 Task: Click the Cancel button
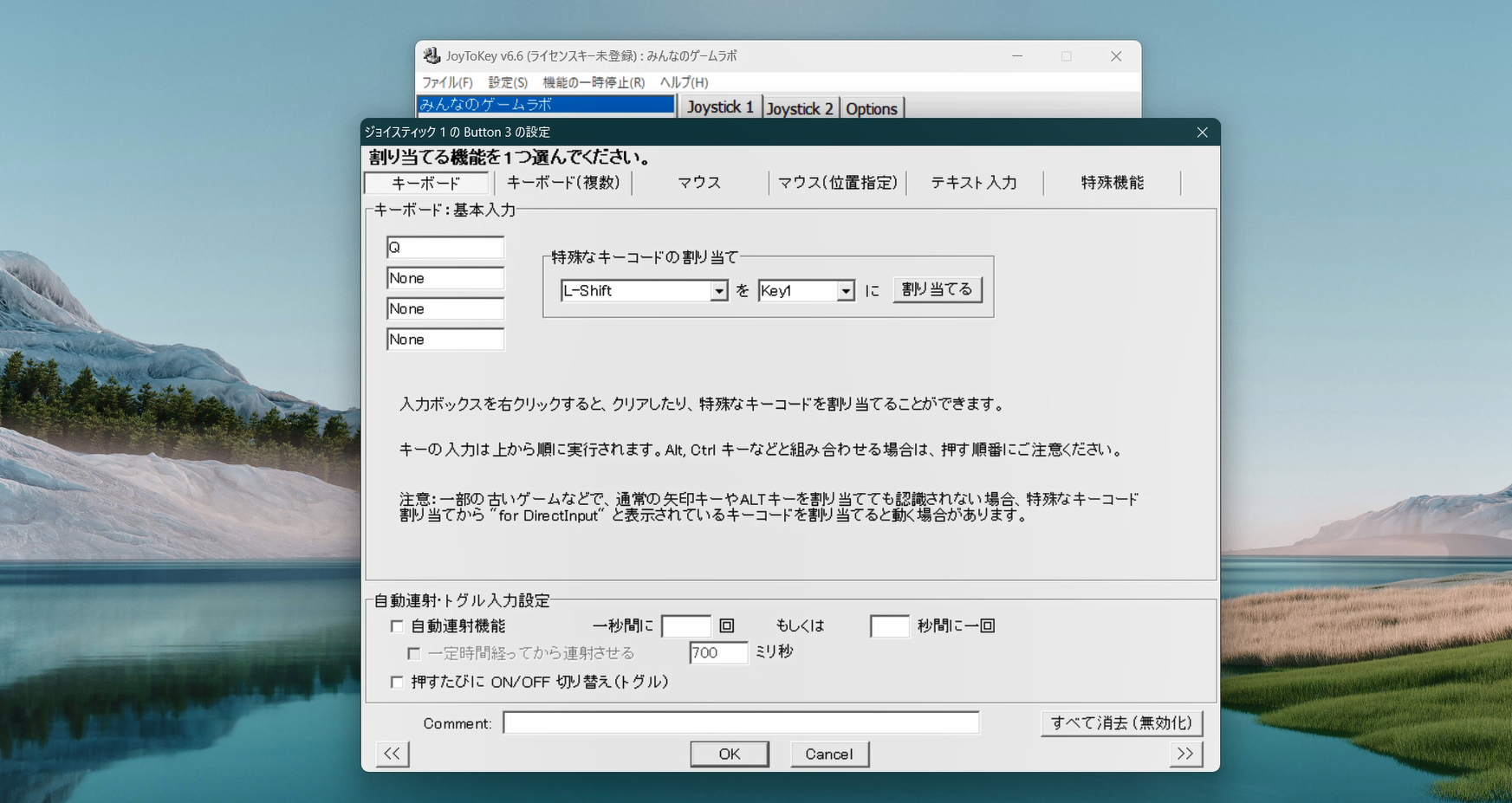829,754
